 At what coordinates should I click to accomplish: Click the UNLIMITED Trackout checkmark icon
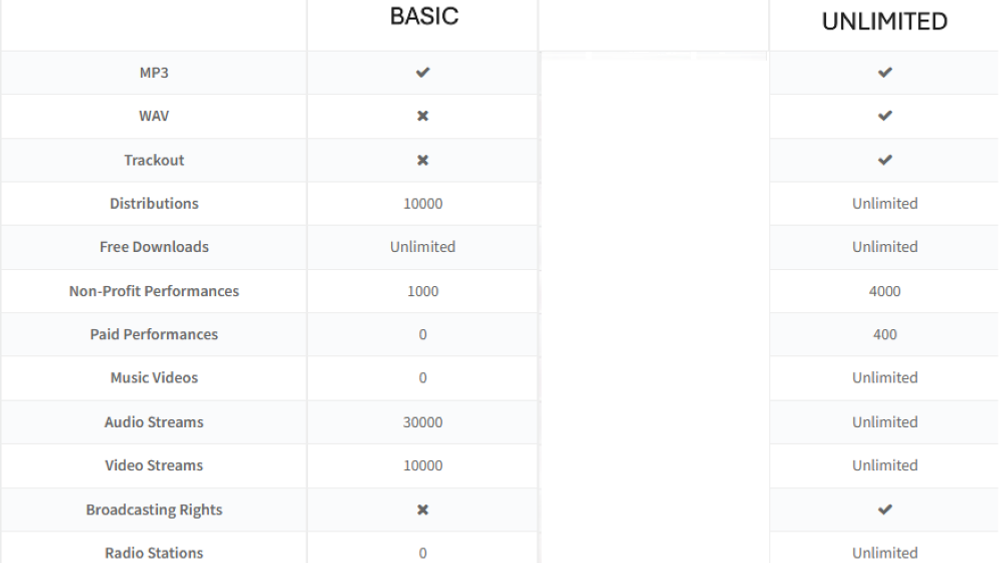point(884,160)
